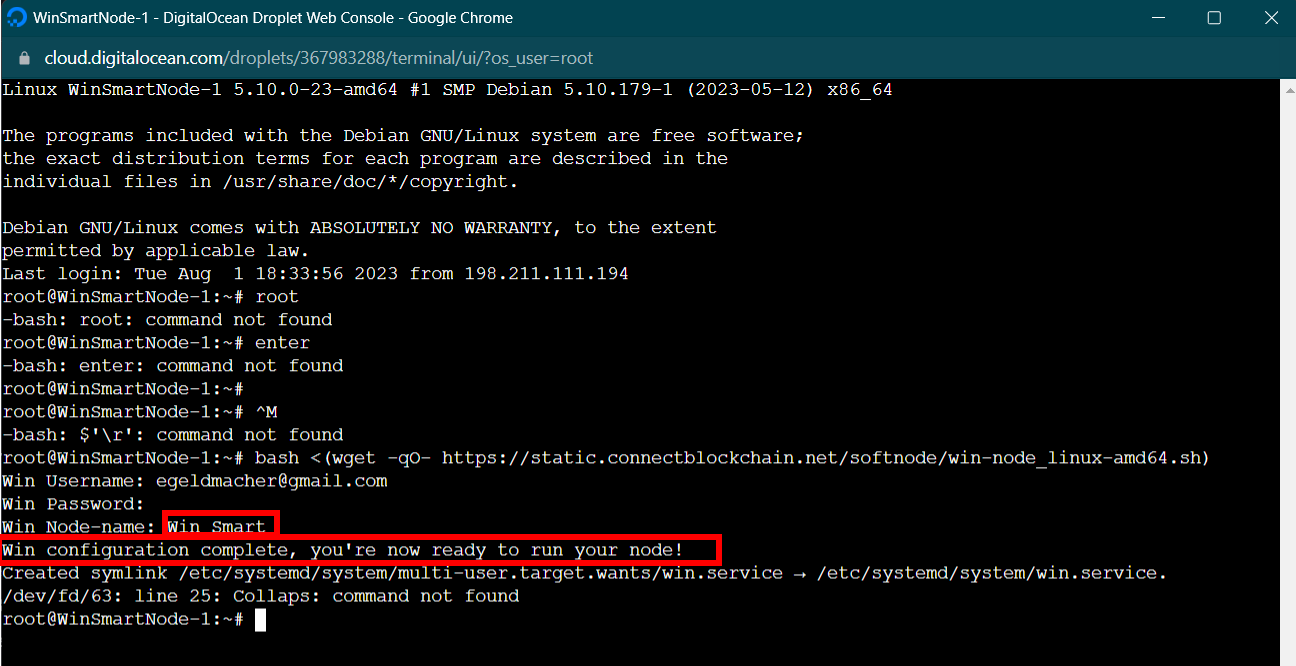Viewport: 1296px width, 666px height.
Task: Click '/dev/fd/63: line 25: Collaps' error line
Action: (260, 596)
